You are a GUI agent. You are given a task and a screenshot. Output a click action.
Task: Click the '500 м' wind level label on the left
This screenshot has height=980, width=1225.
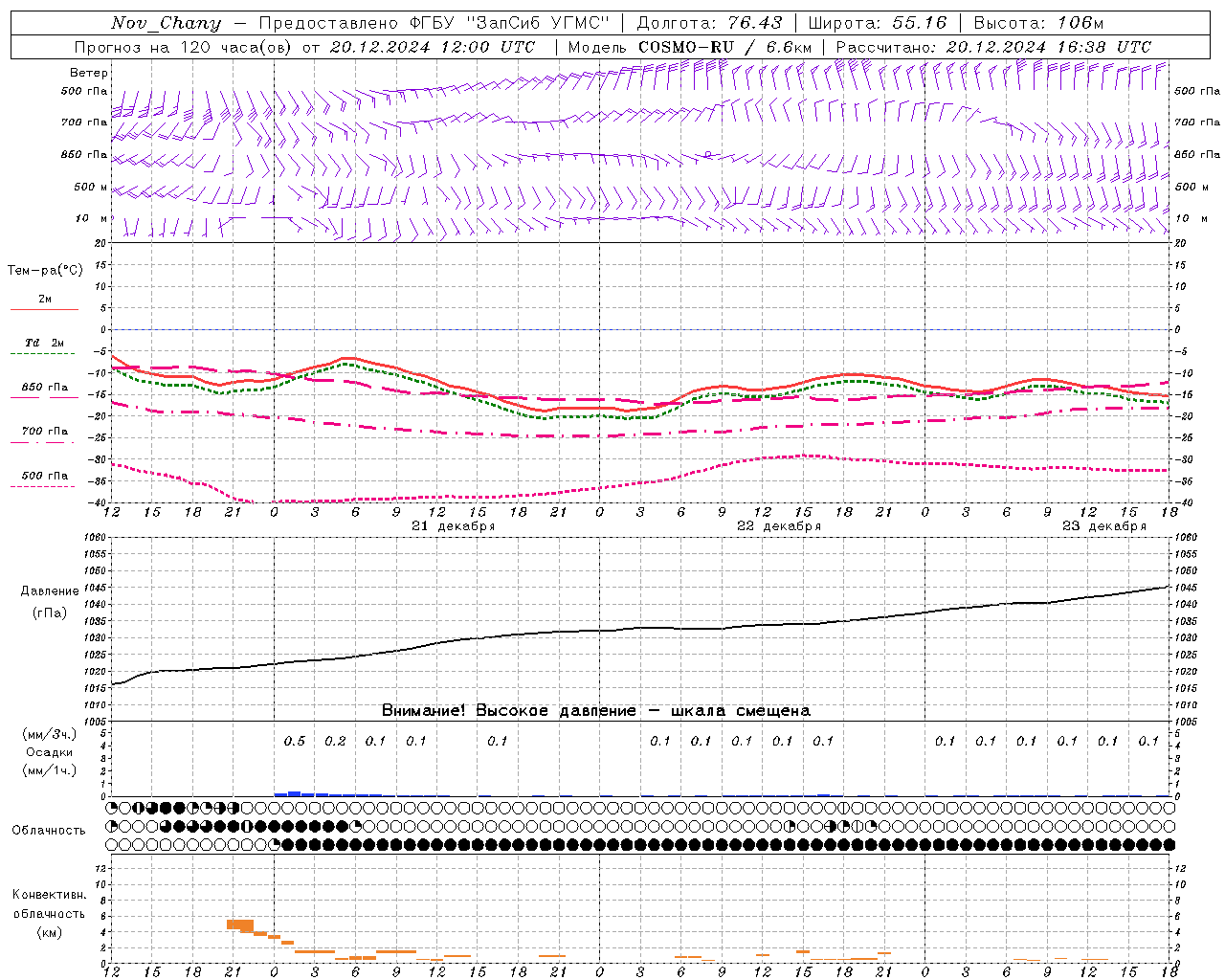click(x=91, y=187)
